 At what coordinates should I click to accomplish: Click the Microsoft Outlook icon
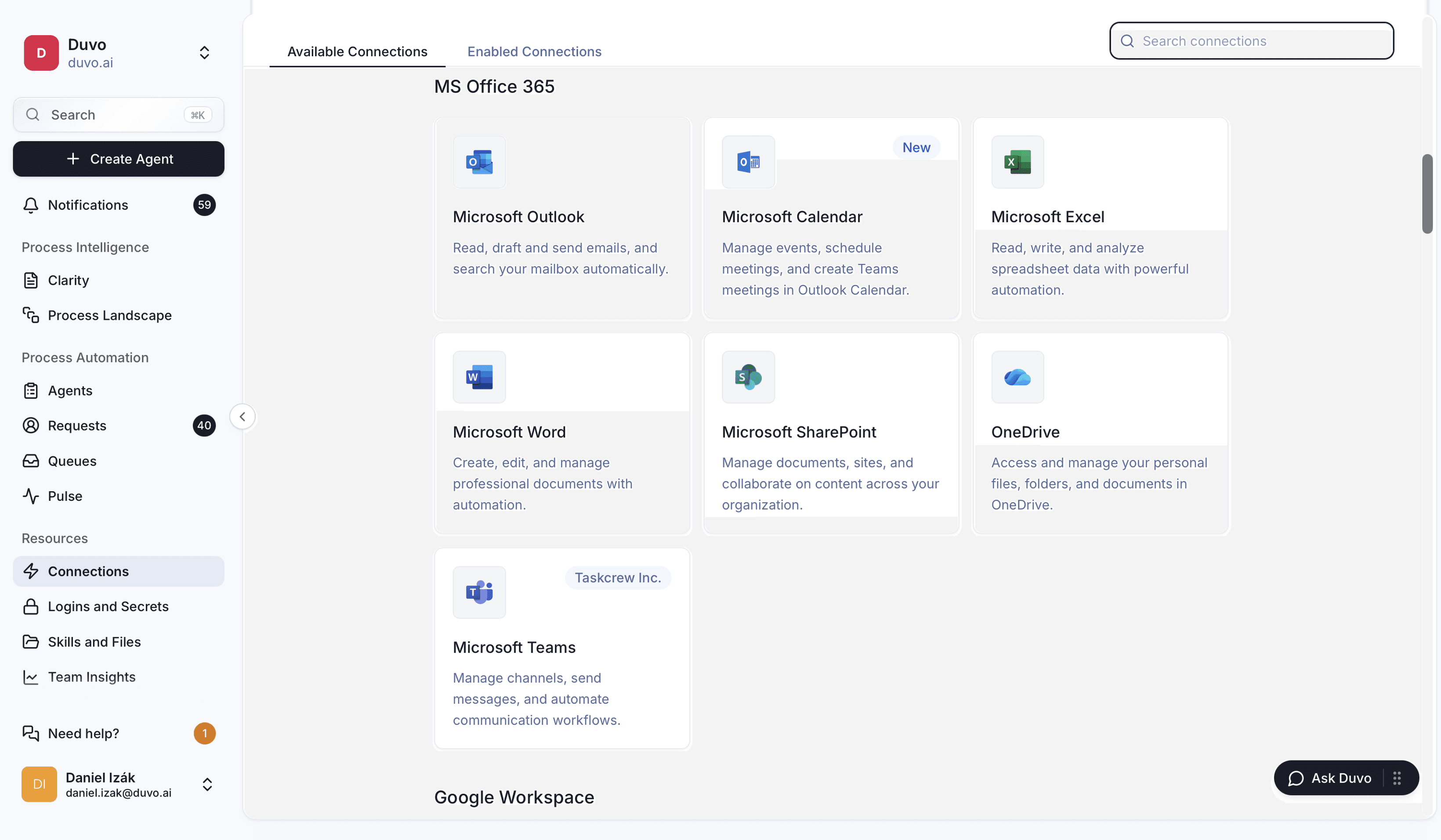(x=479, y=162)
